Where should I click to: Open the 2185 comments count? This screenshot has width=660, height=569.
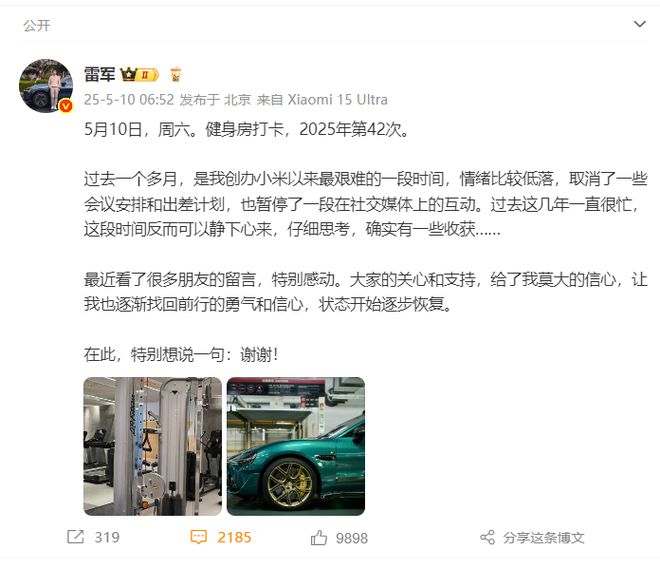[234, 537]
